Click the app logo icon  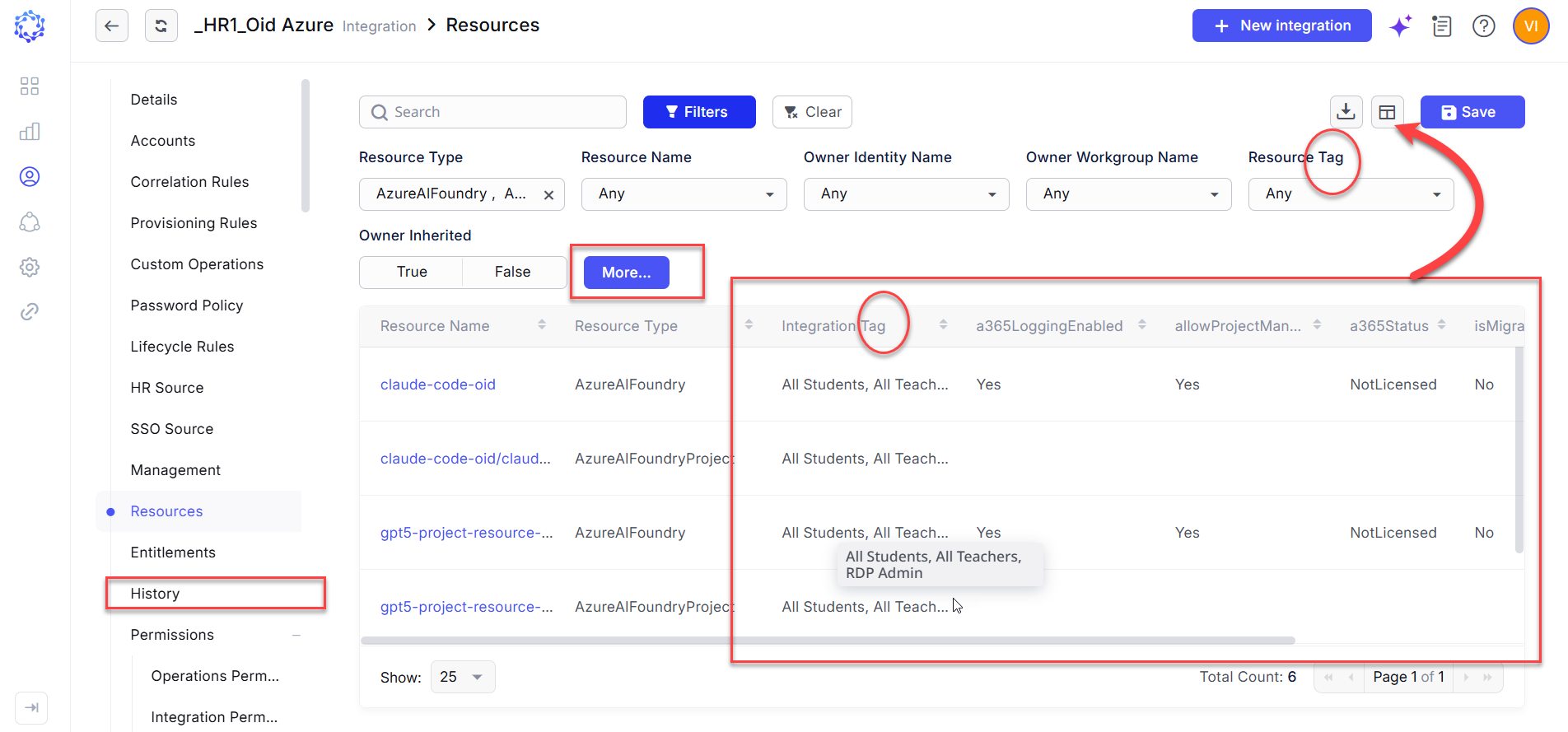30,26
